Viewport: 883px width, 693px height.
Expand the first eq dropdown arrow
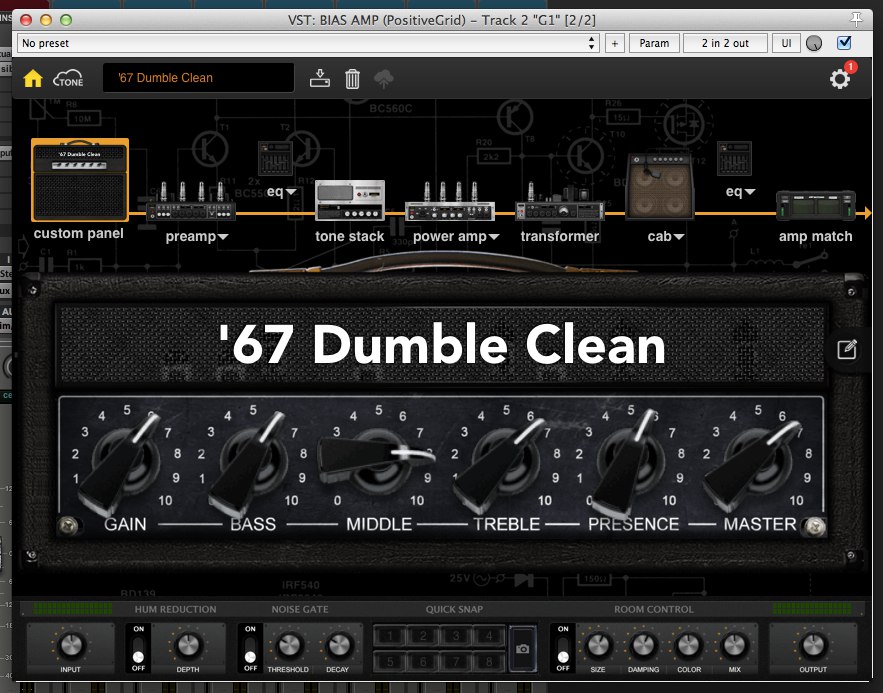(291, 192)
